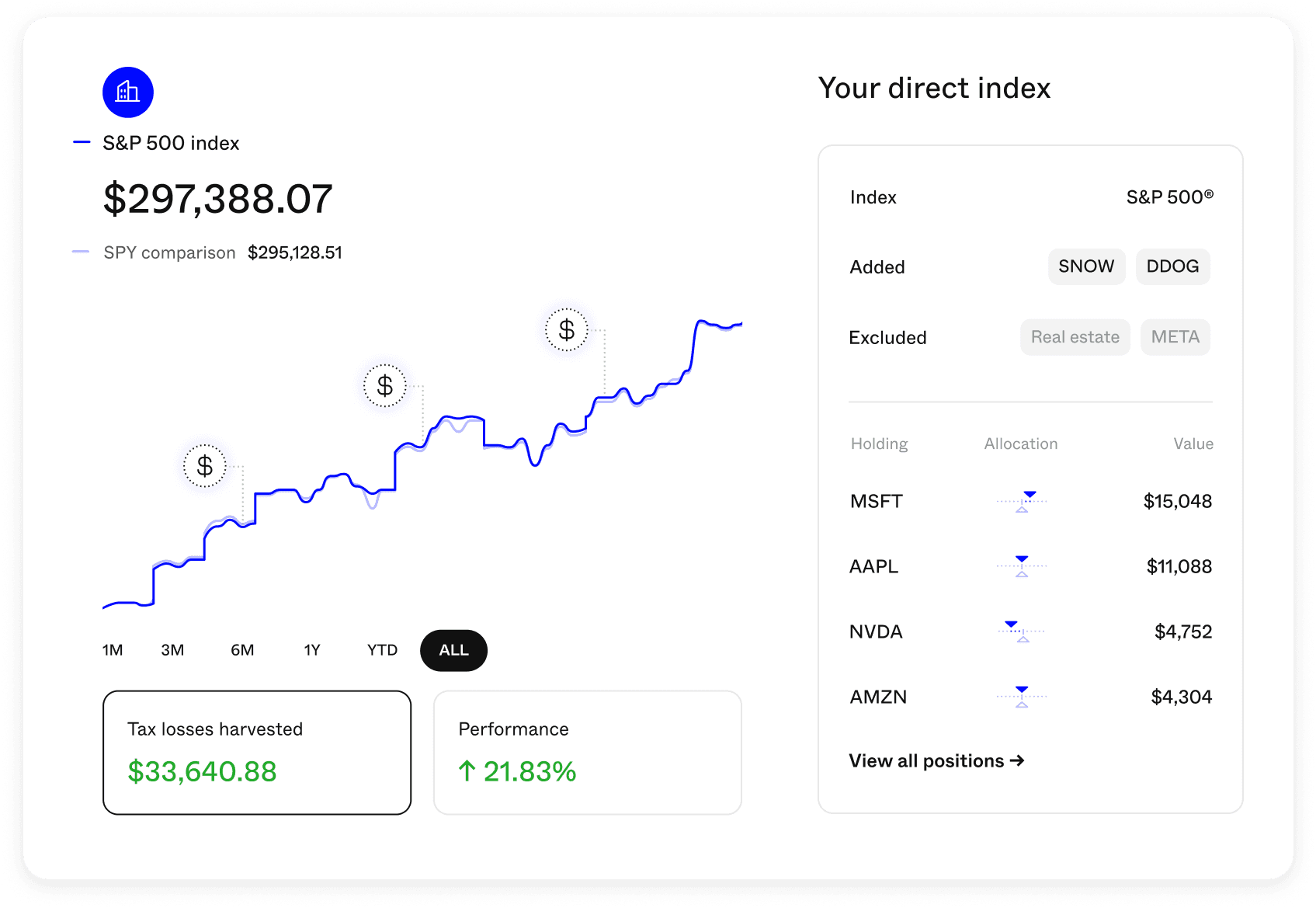Click the lowest dollar marker on chart
This screenshot has width=1316, height=908.
pyautogui.click(x=205, y=466)
